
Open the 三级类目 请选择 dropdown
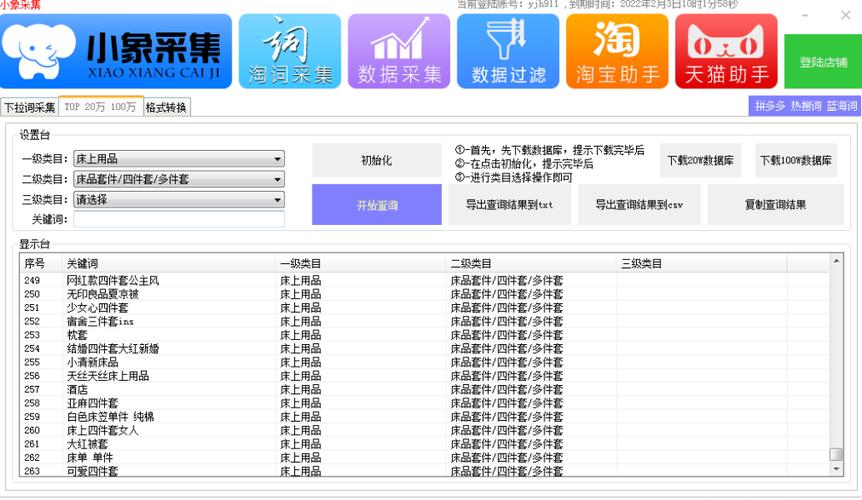[x=179, y=199]
